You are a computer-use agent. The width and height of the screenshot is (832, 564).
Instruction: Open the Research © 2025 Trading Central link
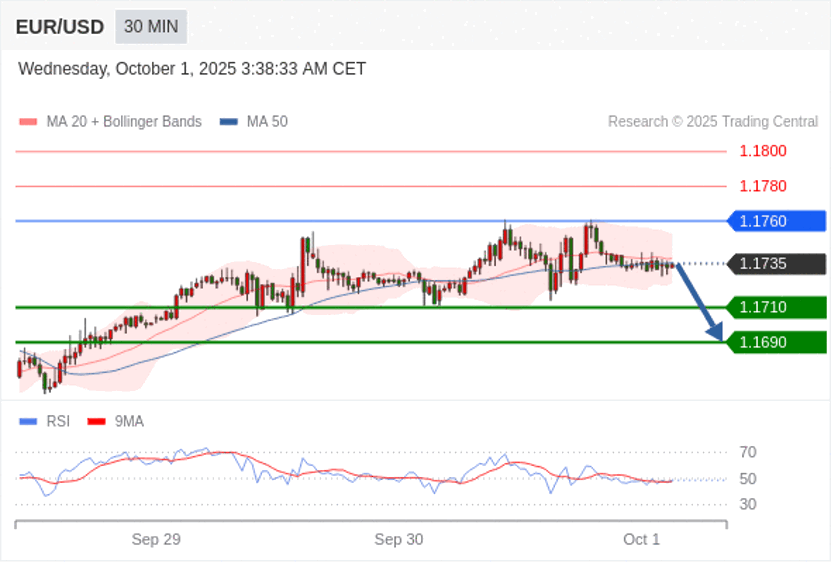point(712,122)
